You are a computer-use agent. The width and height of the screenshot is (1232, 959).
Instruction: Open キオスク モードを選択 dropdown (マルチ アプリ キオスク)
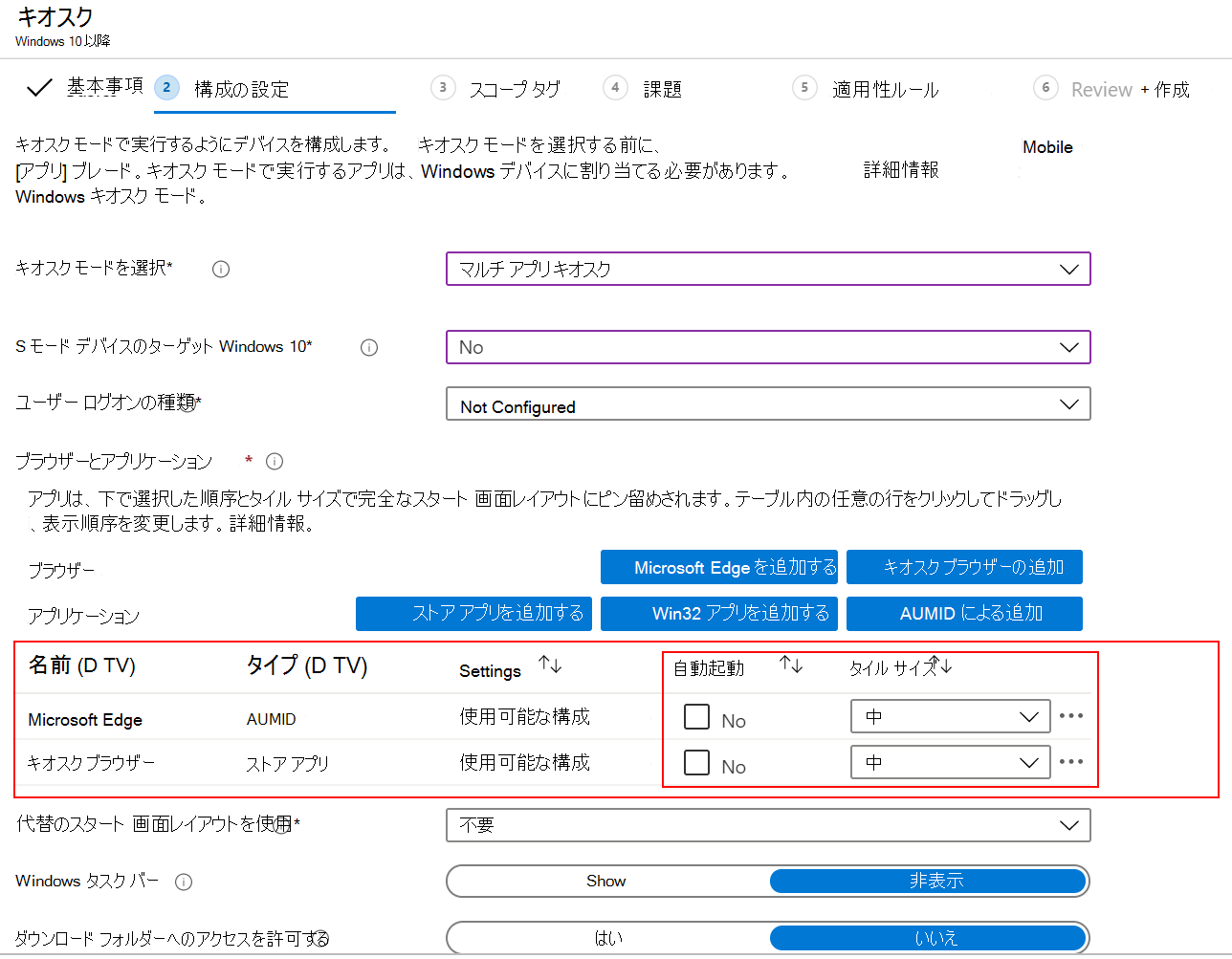(x=768, y=270)
